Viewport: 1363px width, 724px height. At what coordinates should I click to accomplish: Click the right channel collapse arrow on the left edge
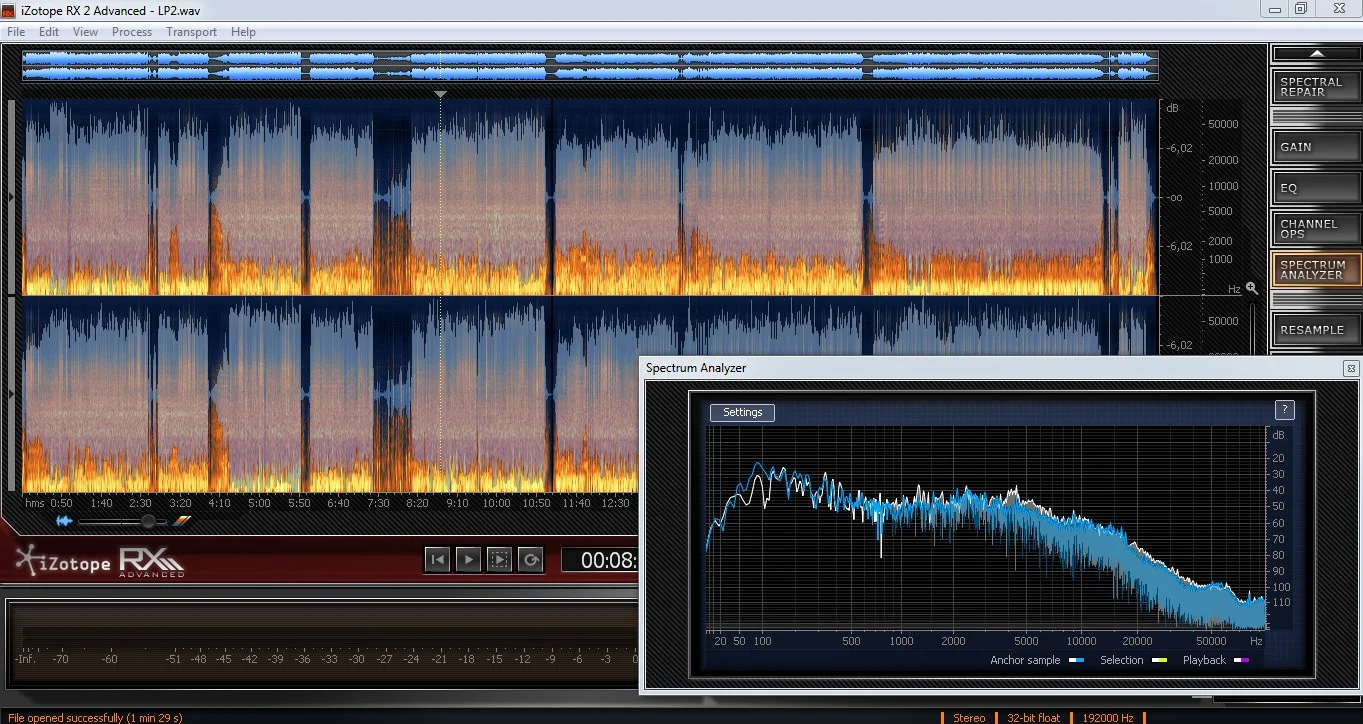click(11, 395)
